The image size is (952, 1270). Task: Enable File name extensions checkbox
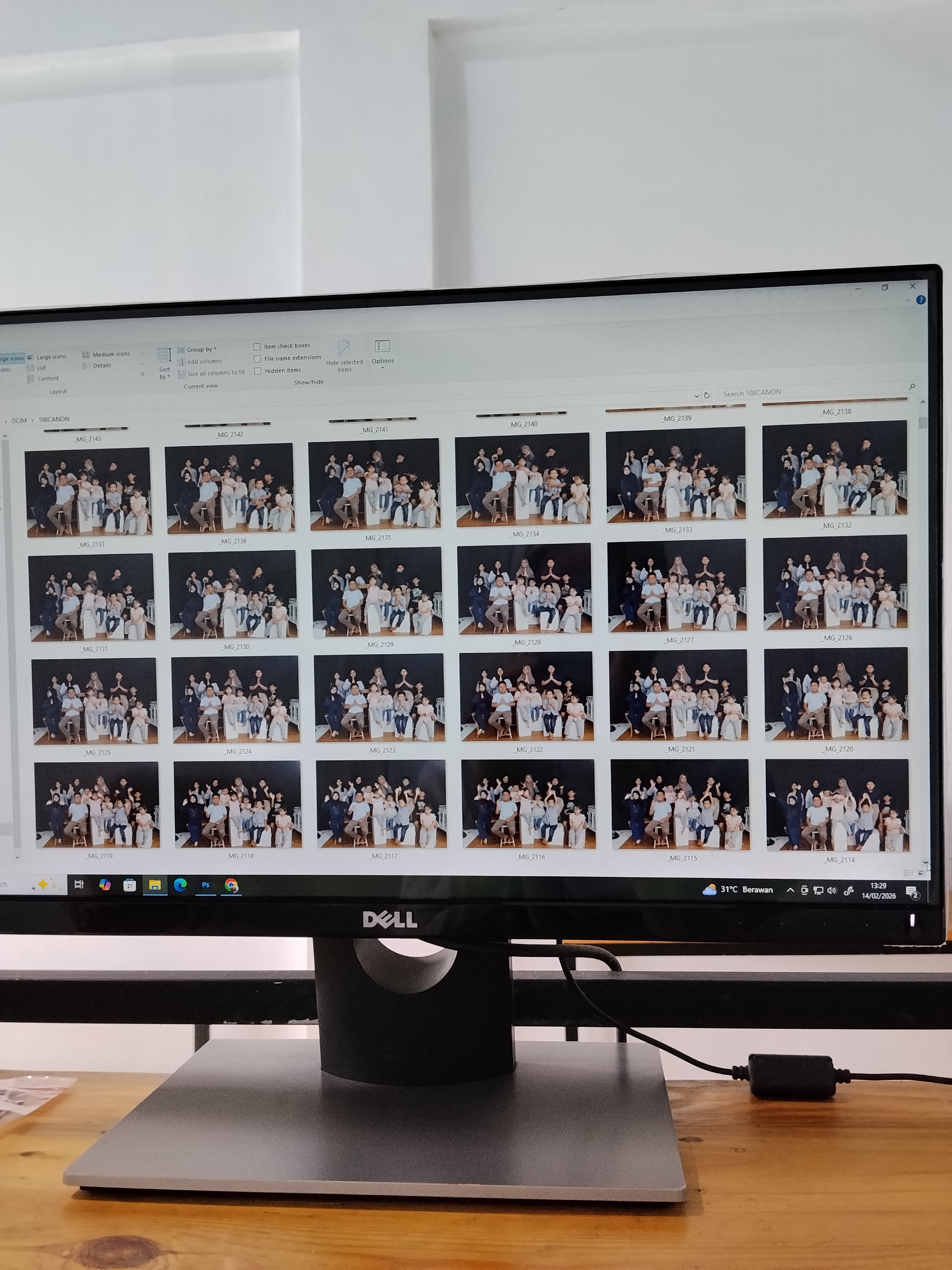pos(257,359)
